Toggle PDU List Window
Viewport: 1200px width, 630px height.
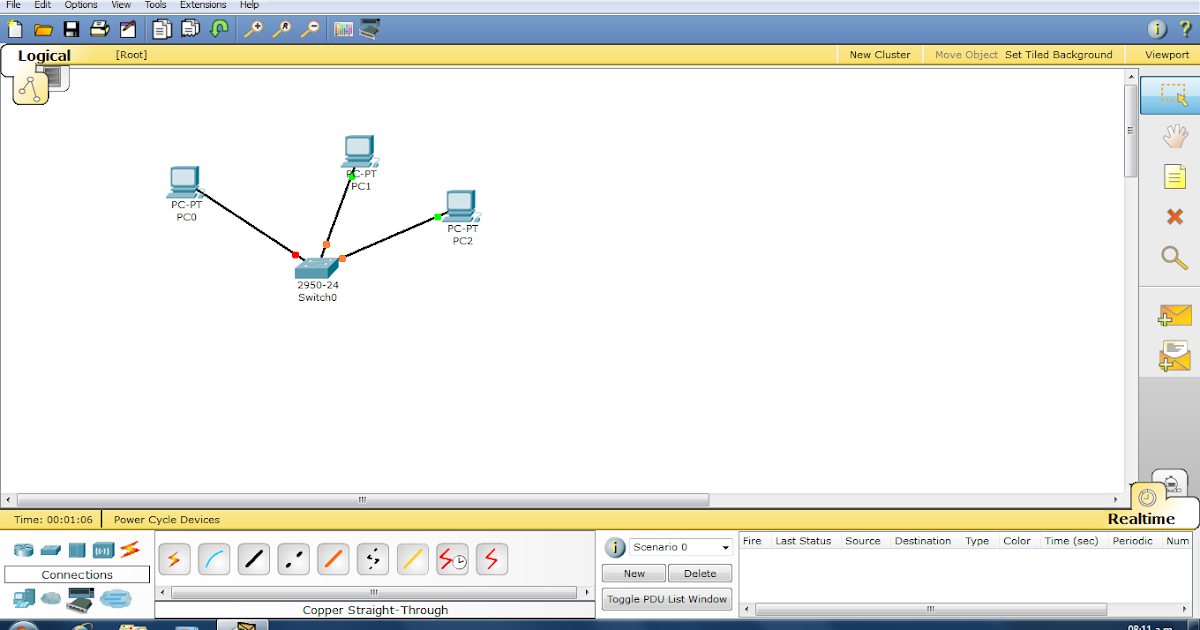click(x=667, y=599)
